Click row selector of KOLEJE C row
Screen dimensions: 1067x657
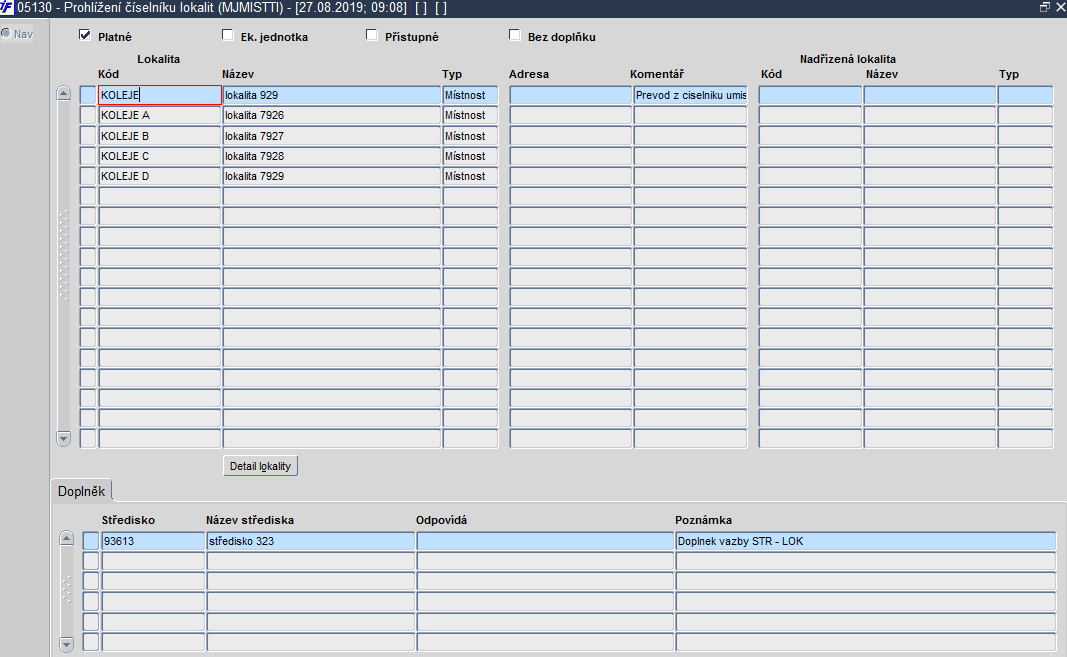(x=88, y=156)
